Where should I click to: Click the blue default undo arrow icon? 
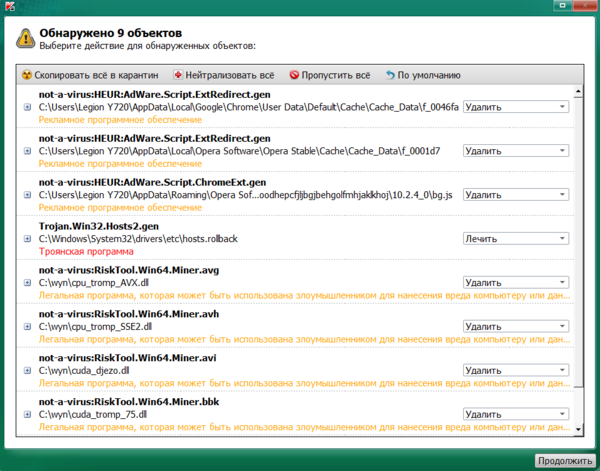tap(390, 75)
